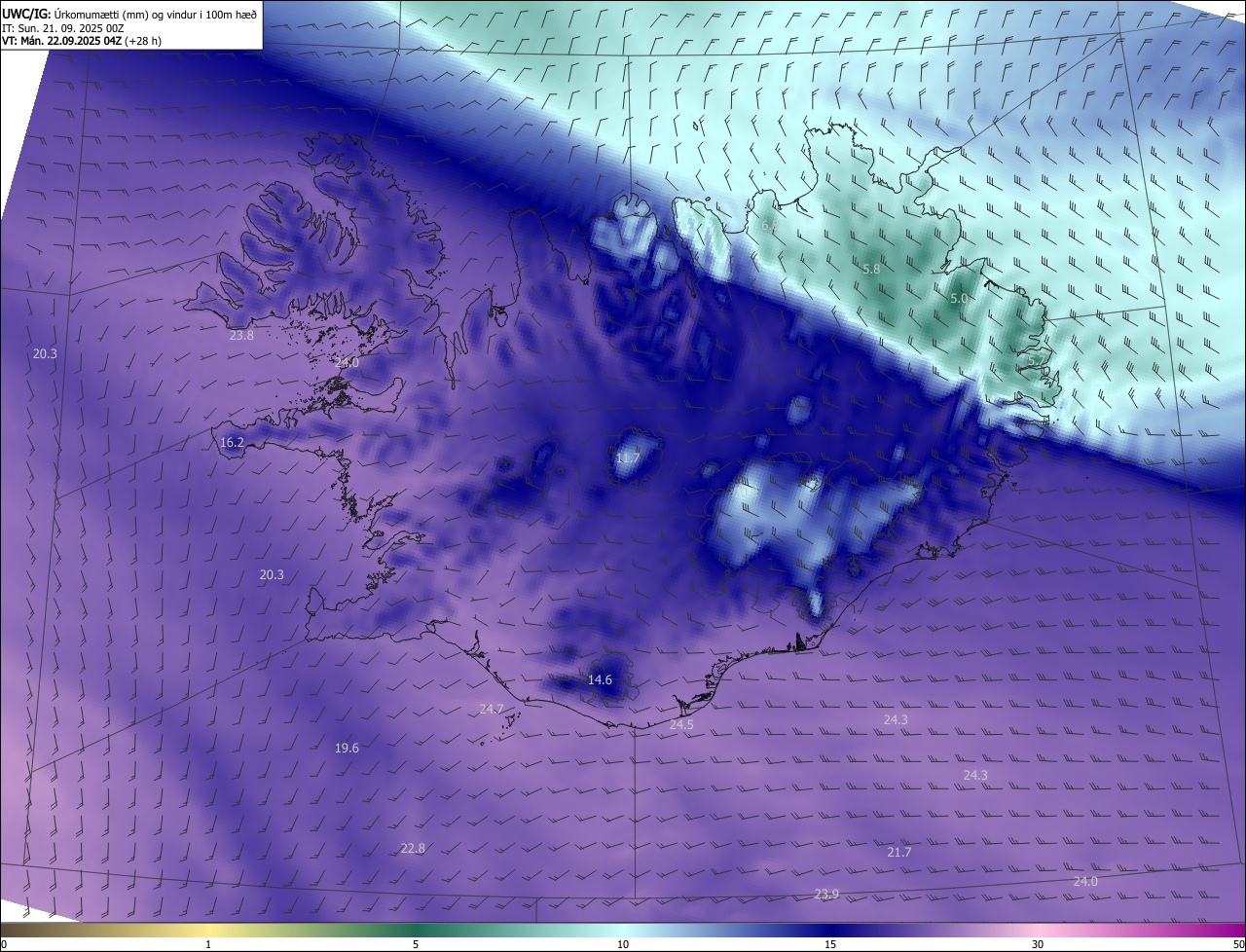Click the map value 5.7
1246x952 pixels.
coord(1038,360)
